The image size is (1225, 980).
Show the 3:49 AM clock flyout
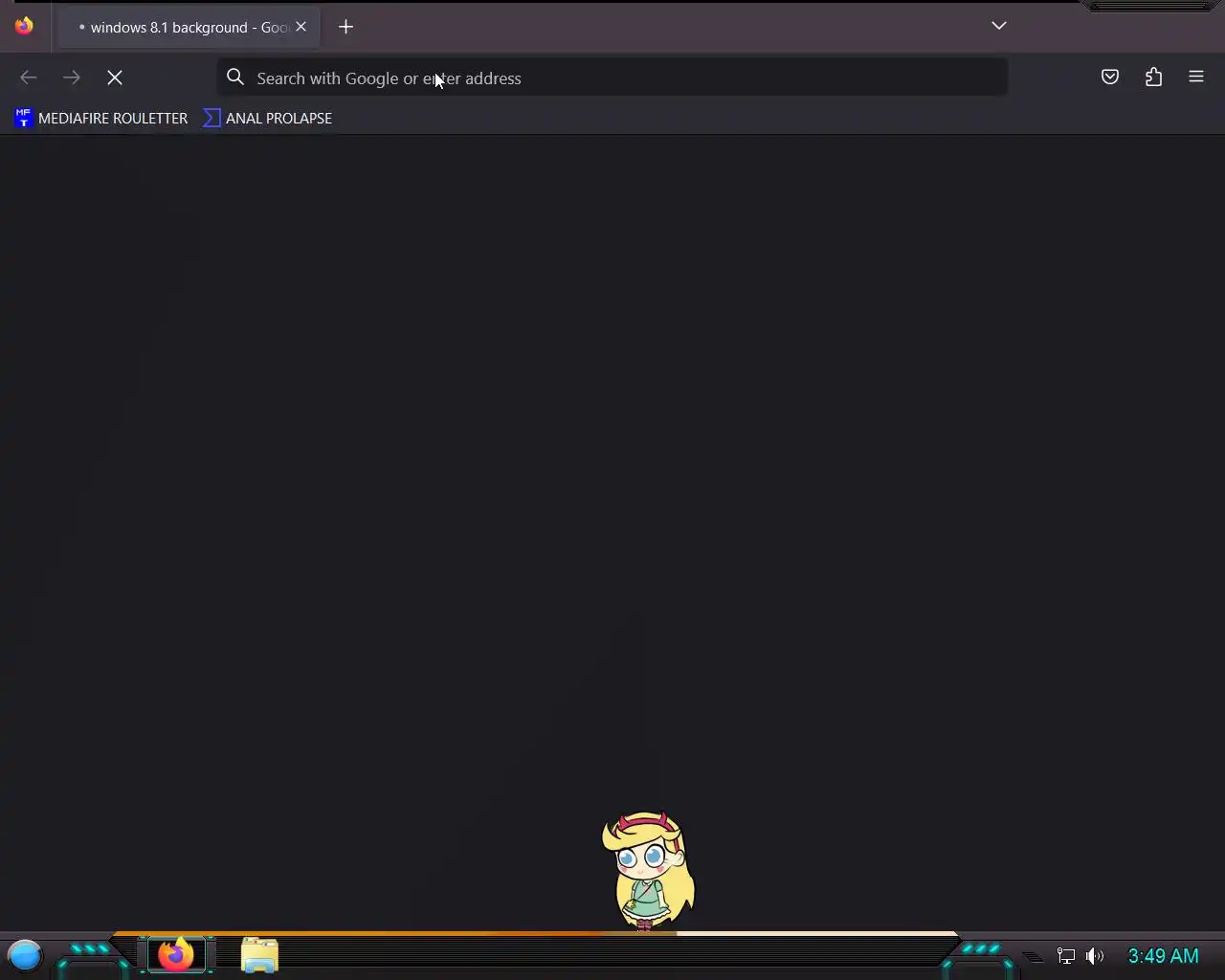(x=1163, y=956)
